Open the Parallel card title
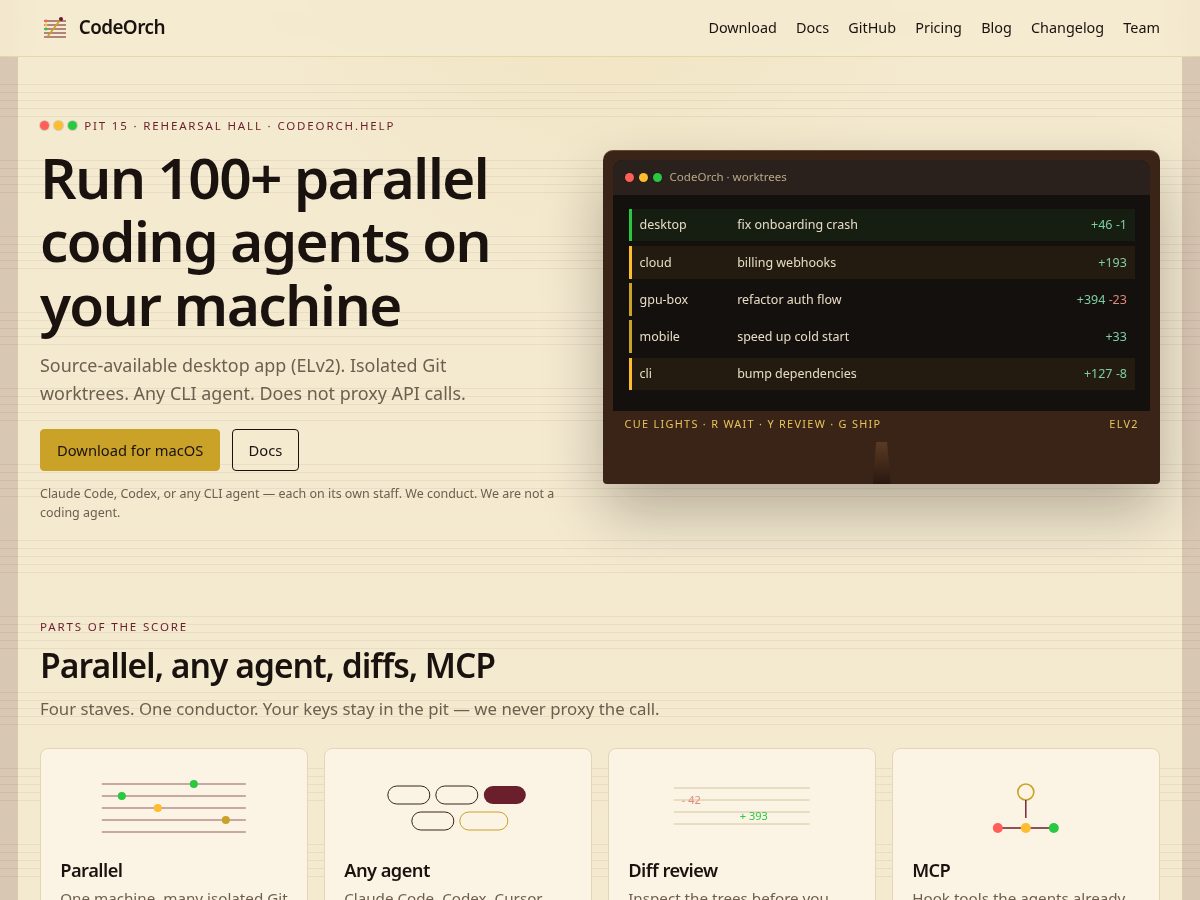1200x900 pixels. 91,870
